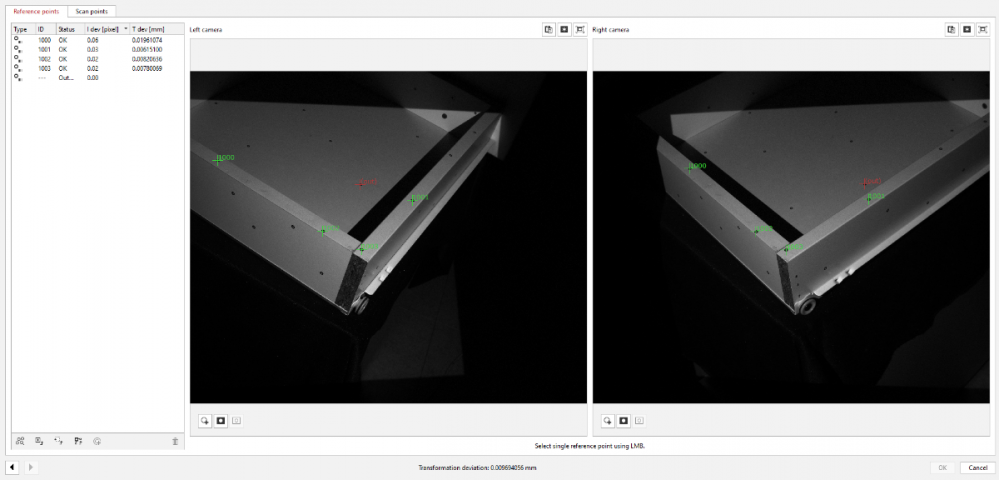Screen dimensions: 999x480
Task: Click Right camera fit-to-view icon at top
Action: tap(982, 29)
